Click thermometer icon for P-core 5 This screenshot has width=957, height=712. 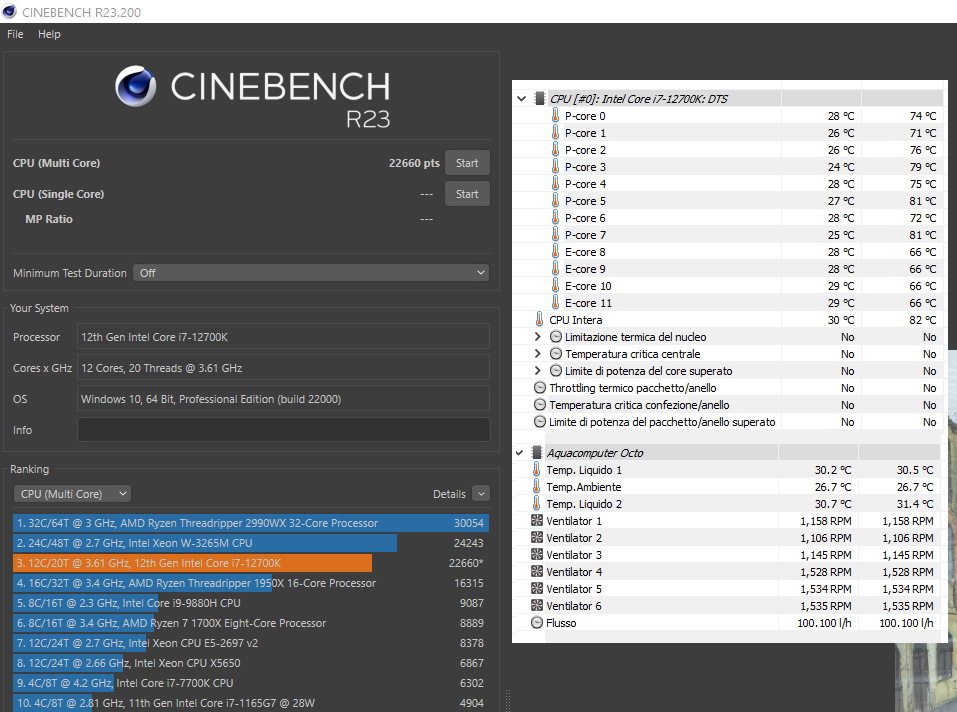555,201
